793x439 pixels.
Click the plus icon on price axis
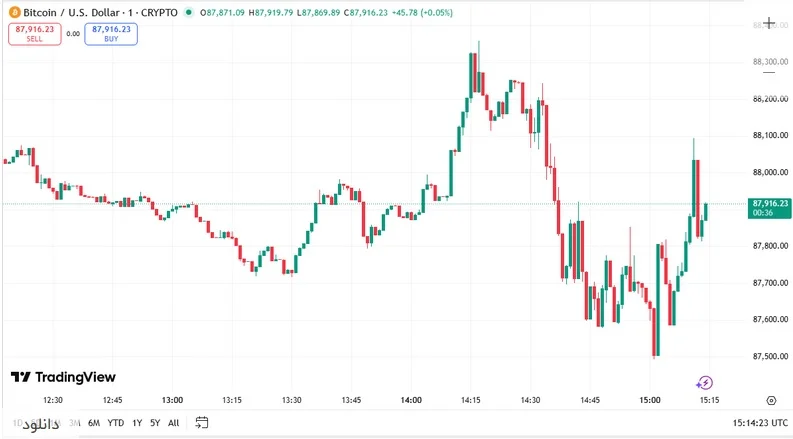769,22
